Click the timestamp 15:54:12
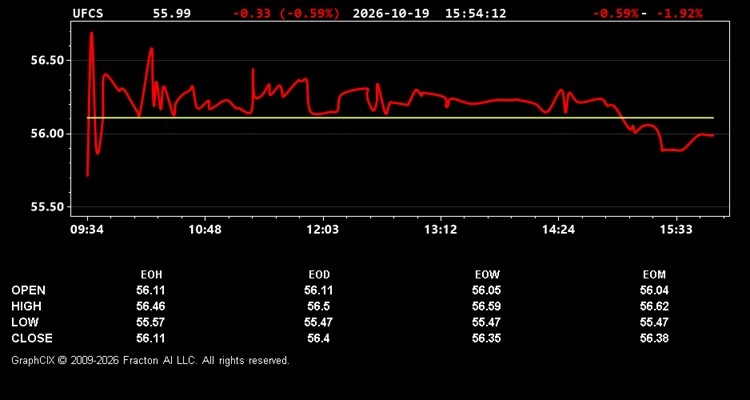Screen dimensions: 750x400 click(x=475, y=13)
